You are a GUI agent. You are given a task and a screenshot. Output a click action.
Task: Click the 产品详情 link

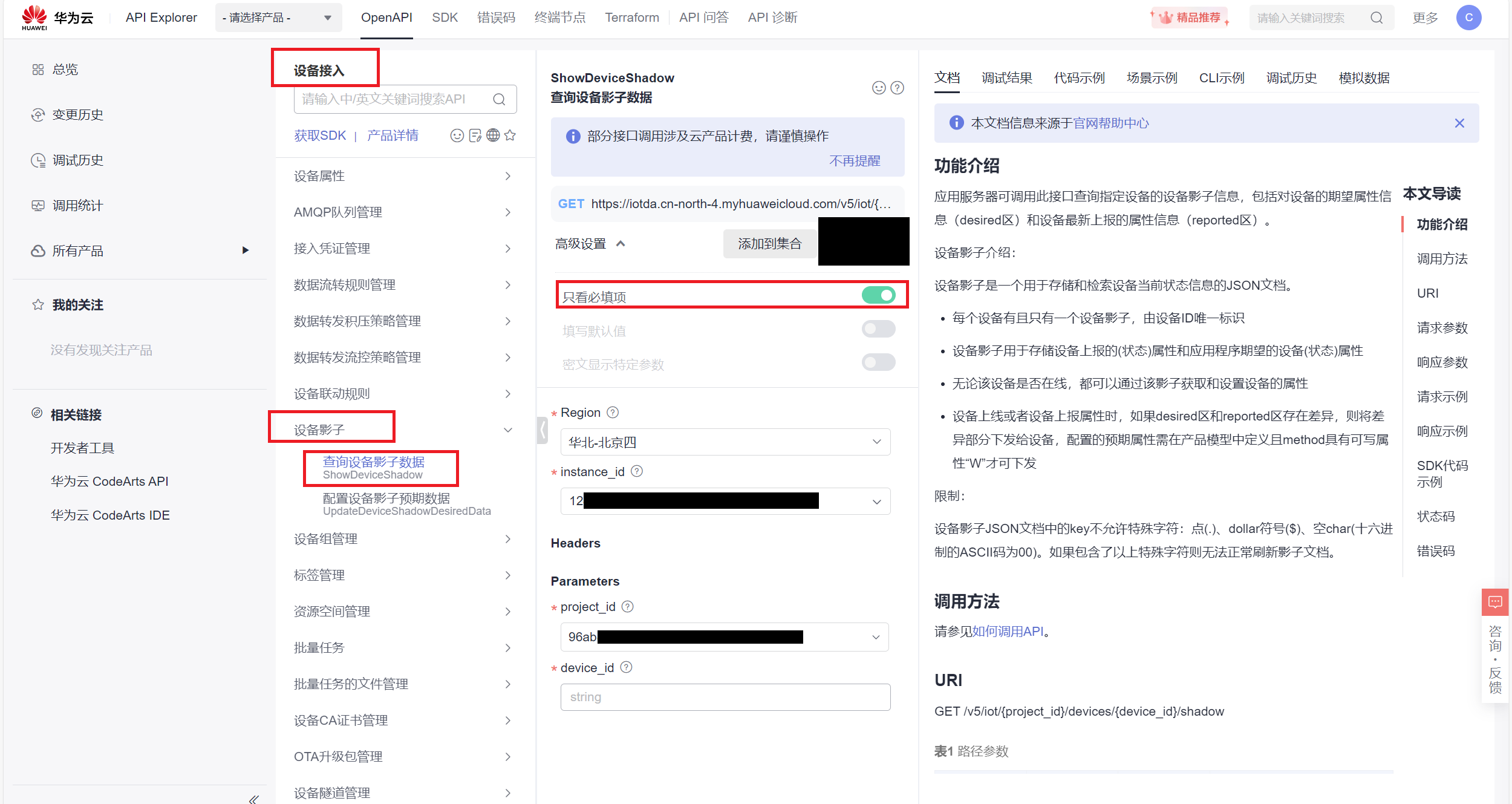point(393,136)
